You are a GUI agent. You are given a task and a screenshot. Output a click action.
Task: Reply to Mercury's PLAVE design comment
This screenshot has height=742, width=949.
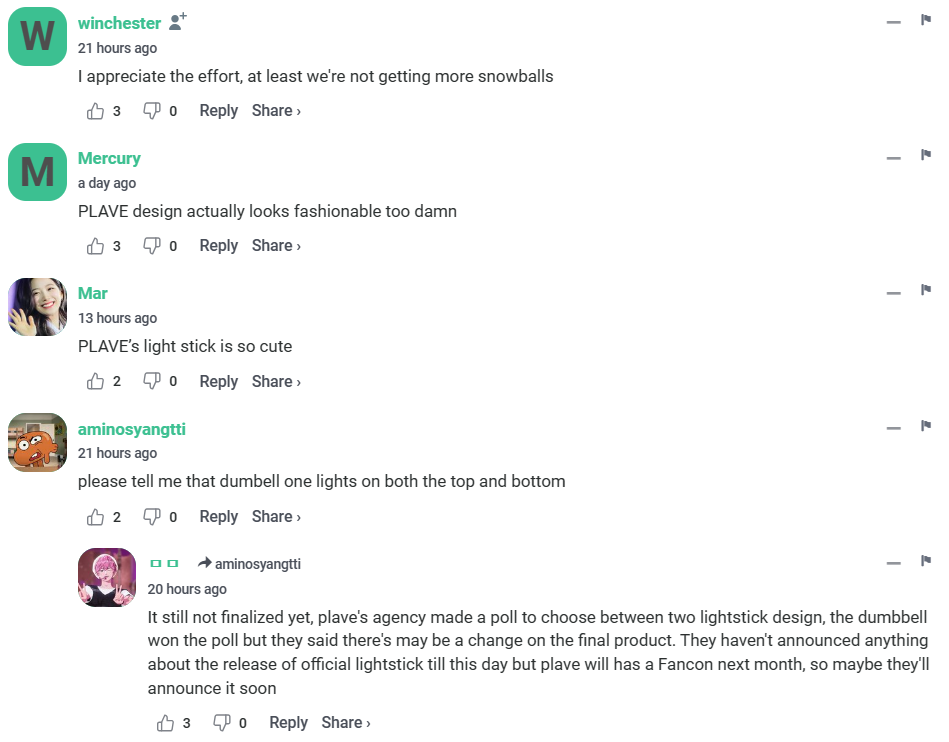click(x=218, y=246)
